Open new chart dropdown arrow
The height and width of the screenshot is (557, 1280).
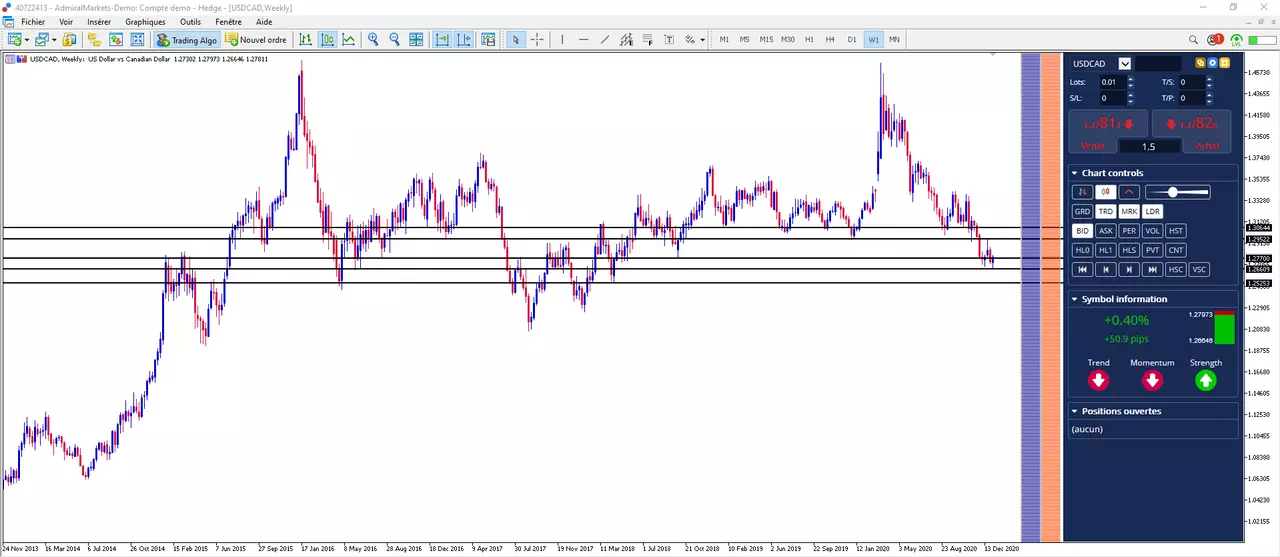26,40
